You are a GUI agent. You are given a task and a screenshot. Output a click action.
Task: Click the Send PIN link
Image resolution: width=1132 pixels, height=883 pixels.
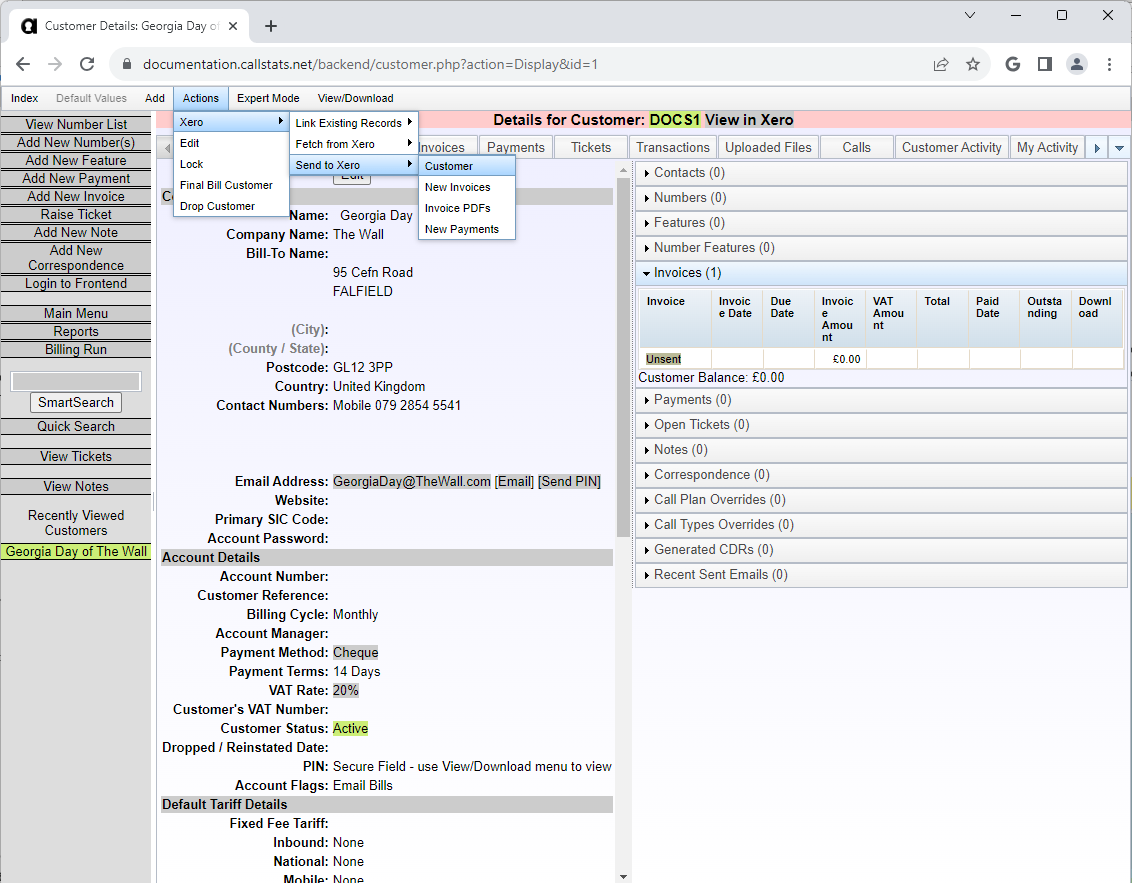[569, 481]
